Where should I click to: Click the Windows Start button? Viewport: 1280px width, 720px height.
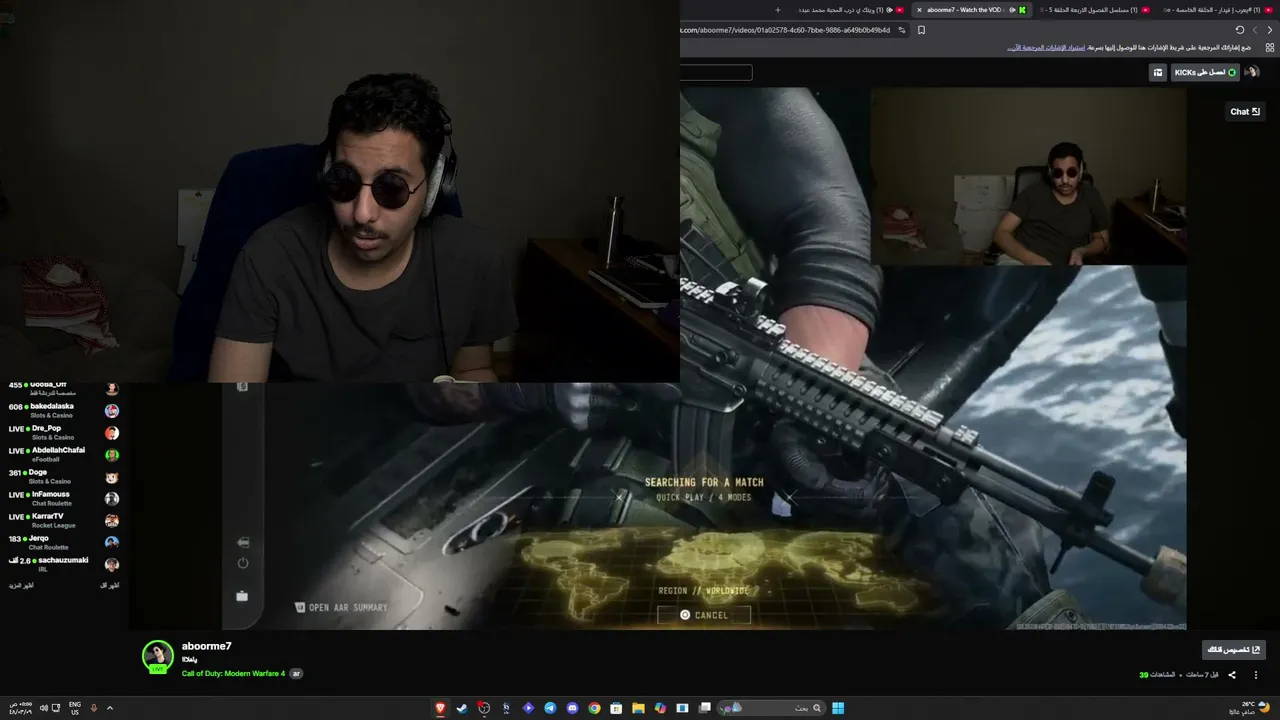(x=838, y=708)
